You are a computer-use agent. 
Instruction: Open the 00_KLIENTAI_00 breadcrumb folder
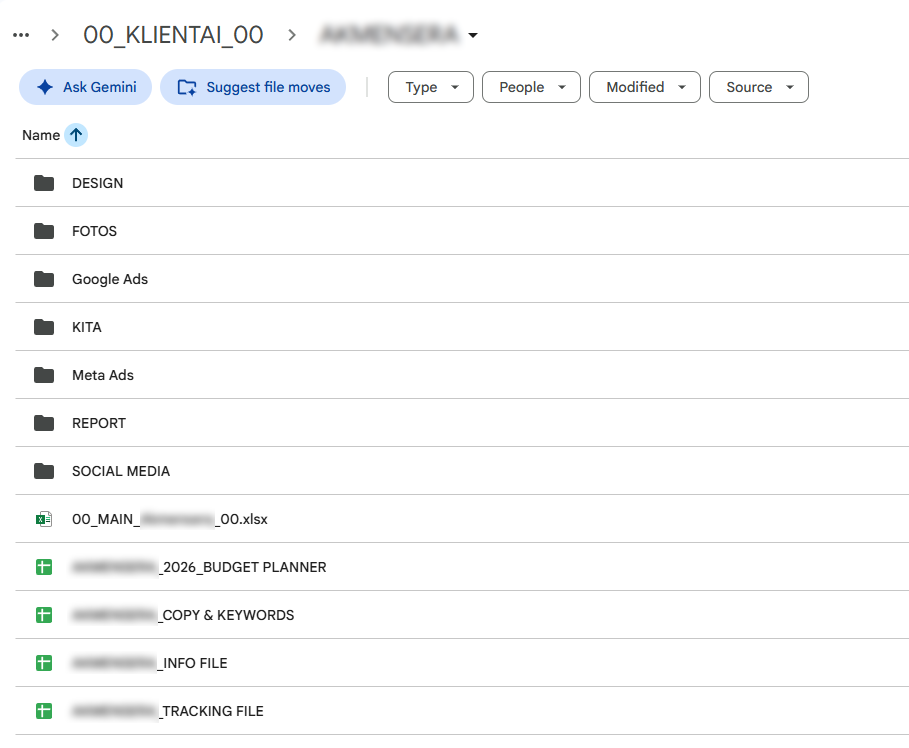pos(173,35)
